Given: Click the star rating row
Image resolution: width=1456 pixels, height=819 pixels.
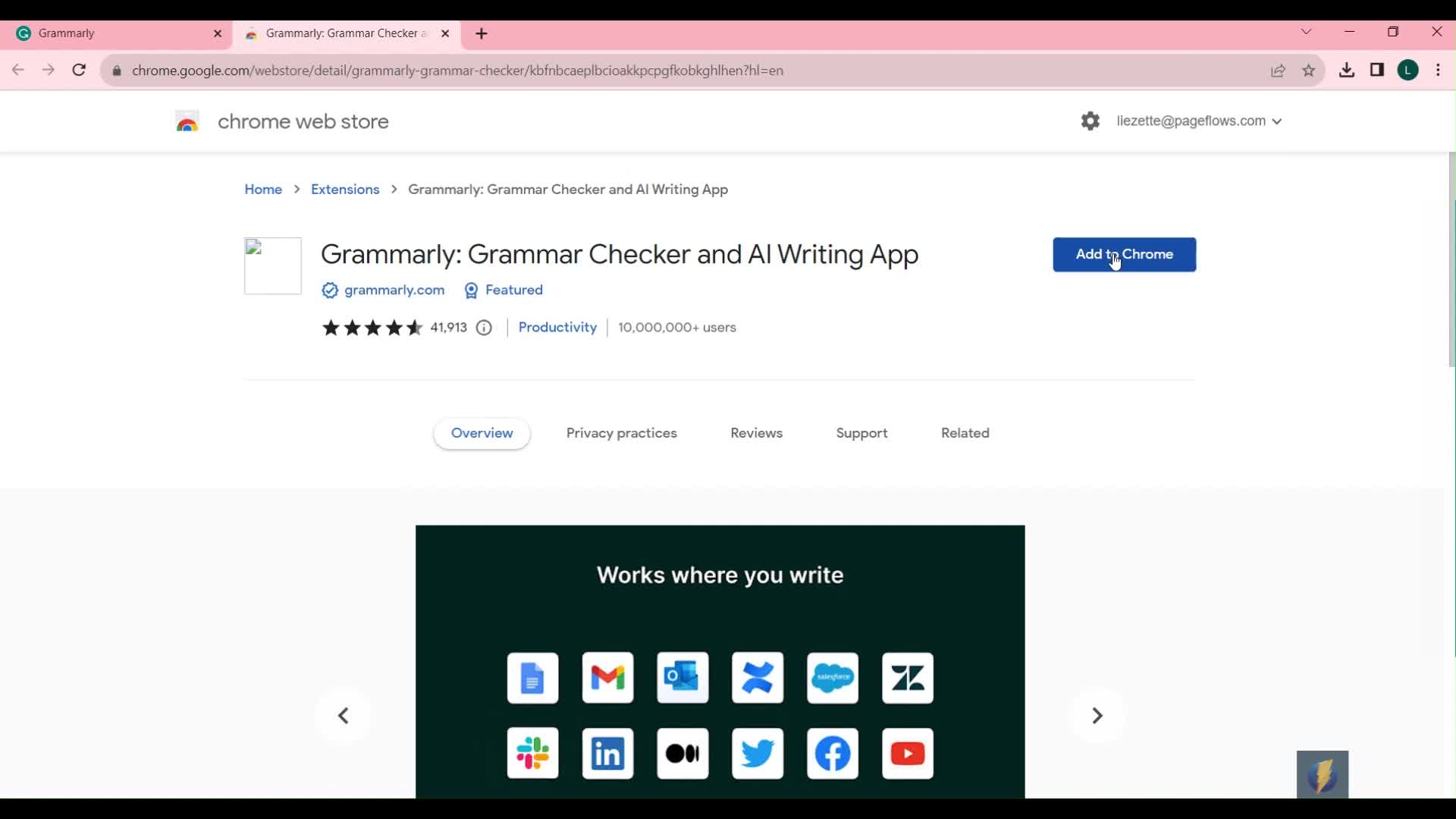Looking at the screenshot, I should pos(372,328).
